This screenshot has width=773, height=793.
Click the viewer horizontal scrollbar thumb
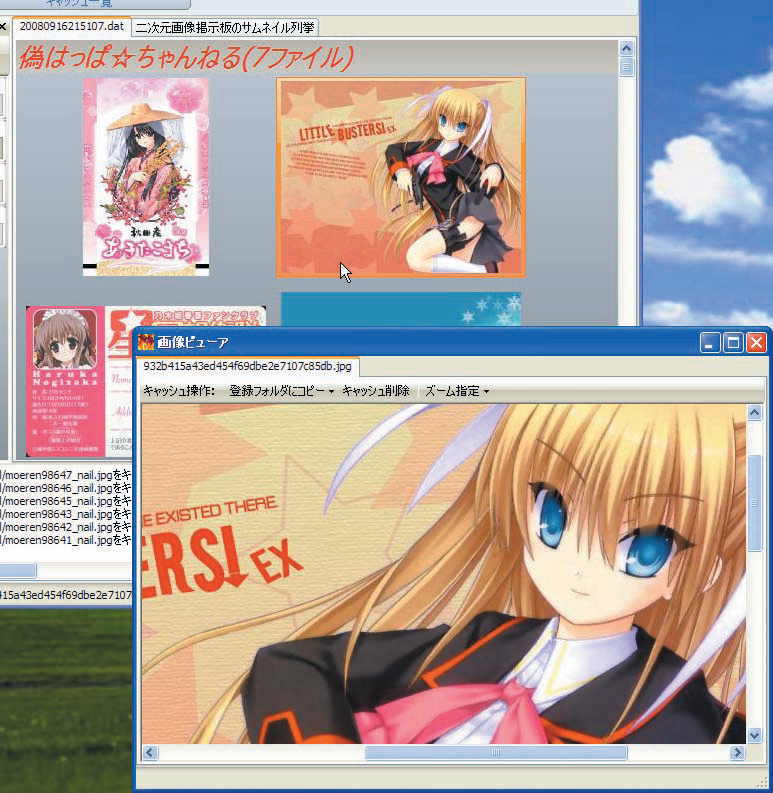coord(496,753)
